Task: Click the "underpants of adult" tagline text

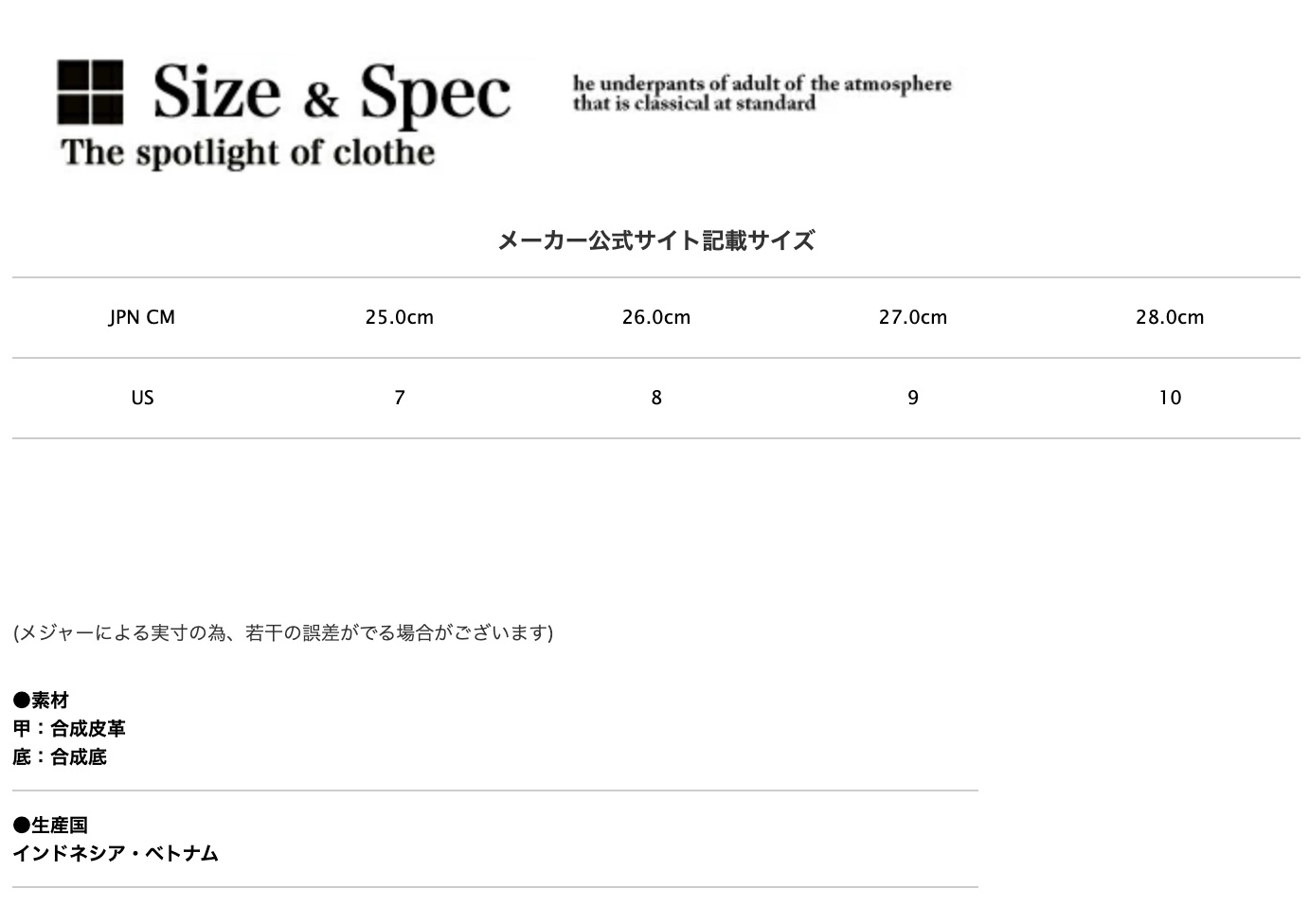Action: (761, 93)
